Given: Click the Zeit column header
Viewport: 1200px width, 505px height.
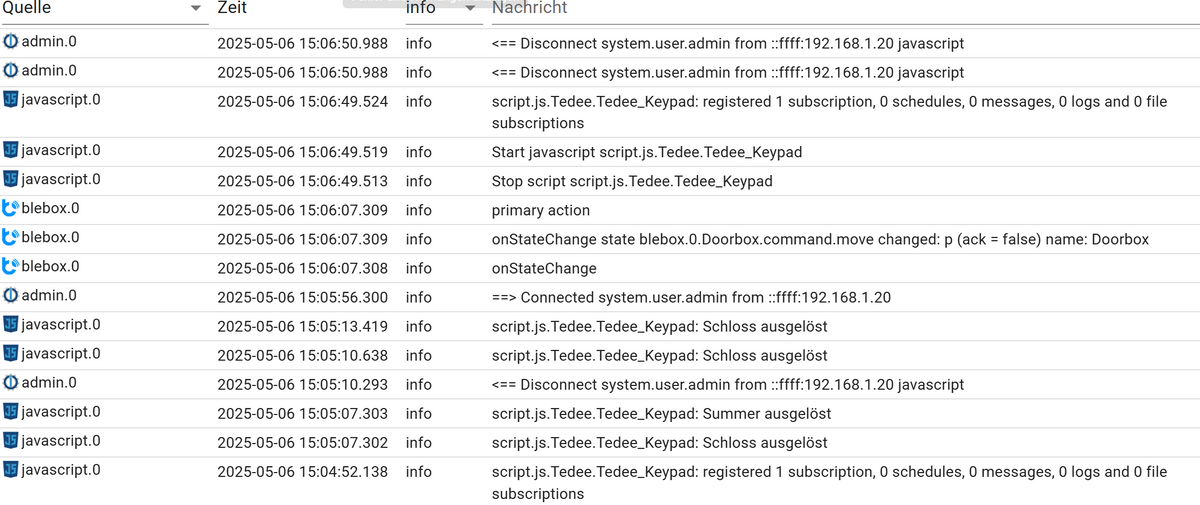Looking at the screenshot, I should 232,8.
